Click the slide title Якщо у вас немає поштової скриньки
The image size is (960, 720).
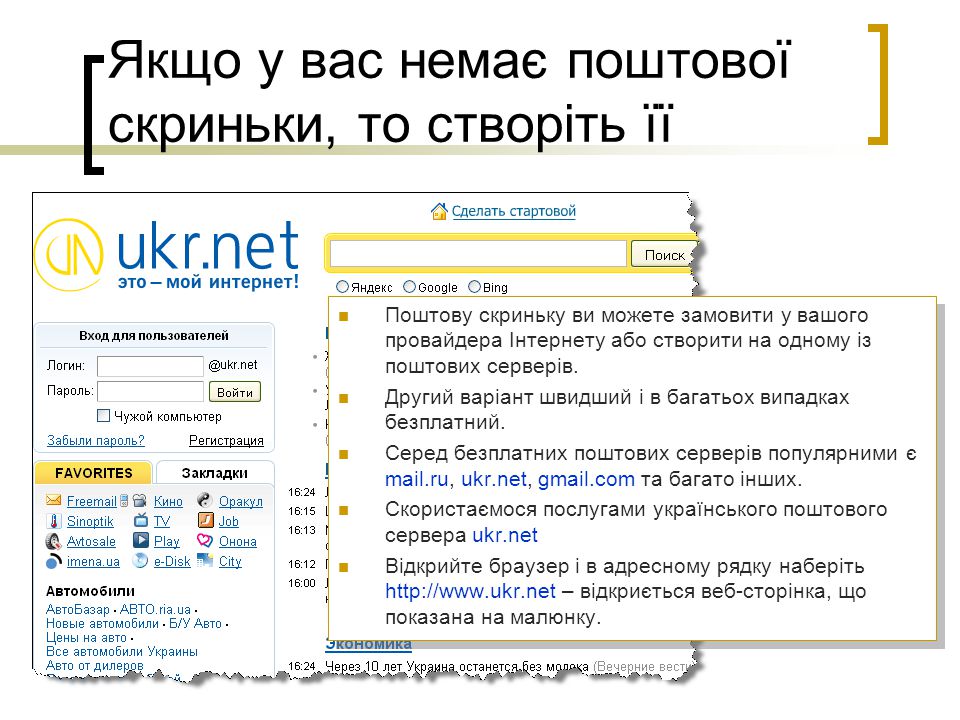tap(449, 92)
